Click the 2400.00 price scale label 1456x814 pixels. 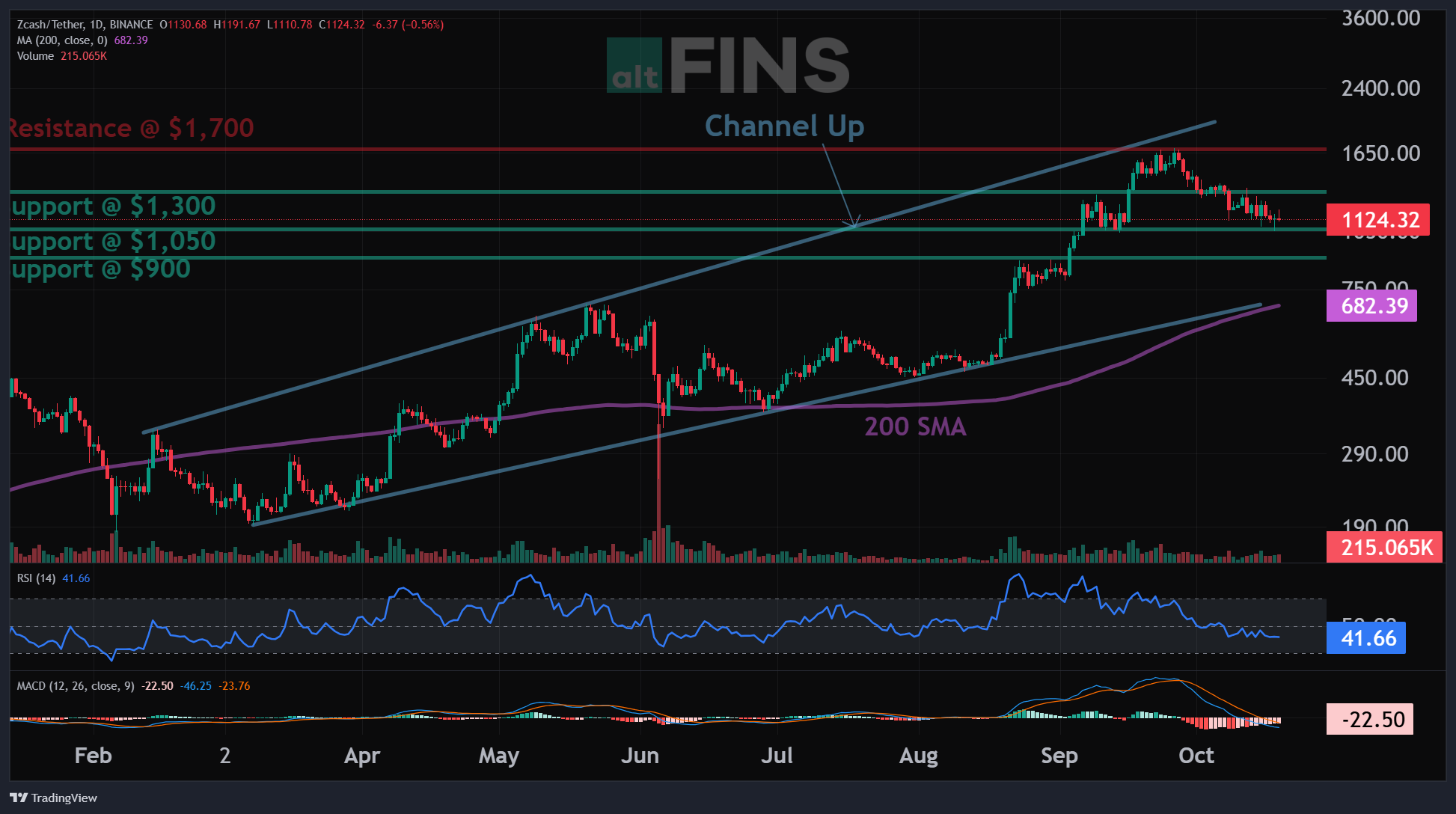pos(1380,88)
